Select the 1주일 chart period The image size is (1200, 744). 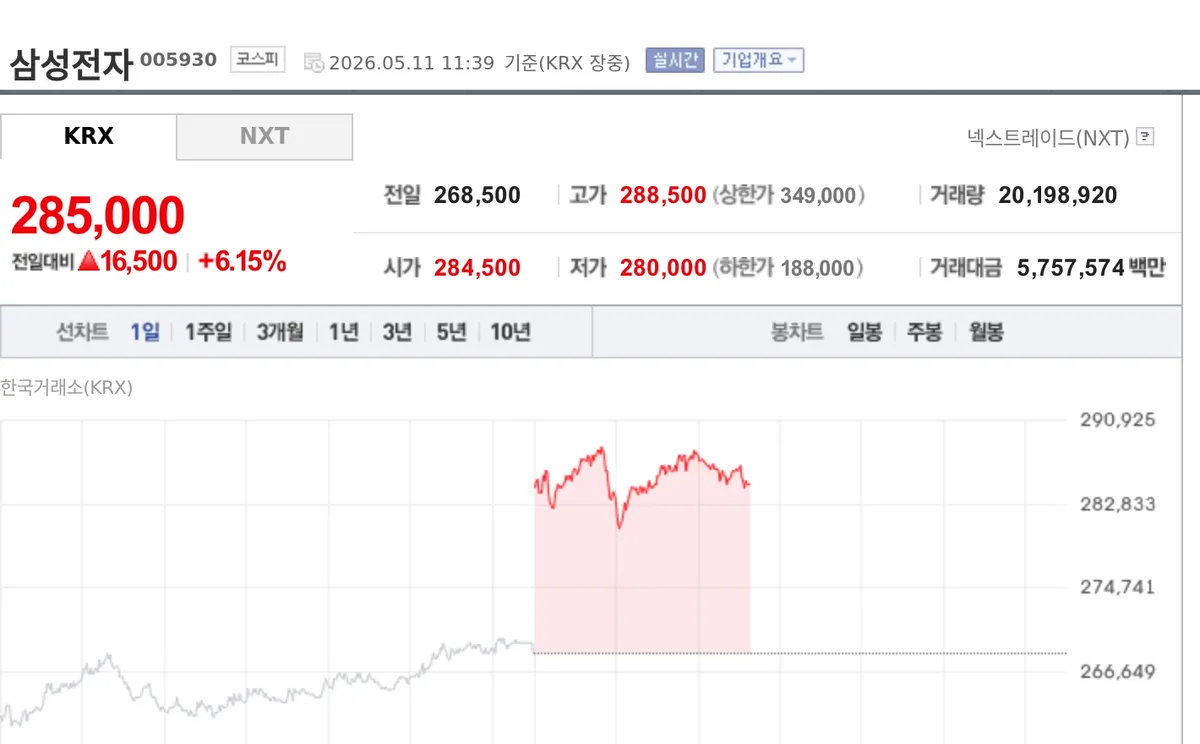click(x=208, y=332)
